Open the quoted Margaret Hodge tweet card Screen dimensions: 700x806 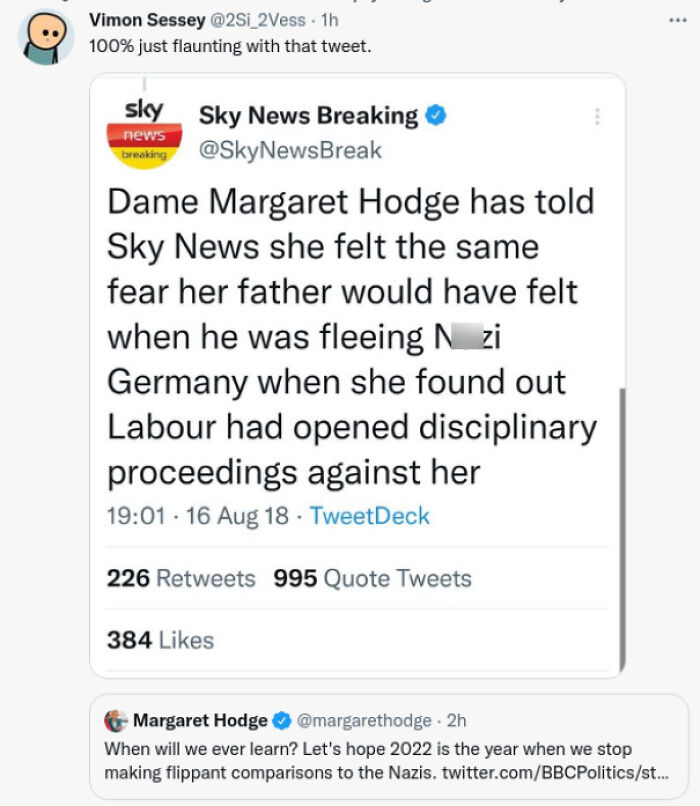tap(389, 747)
